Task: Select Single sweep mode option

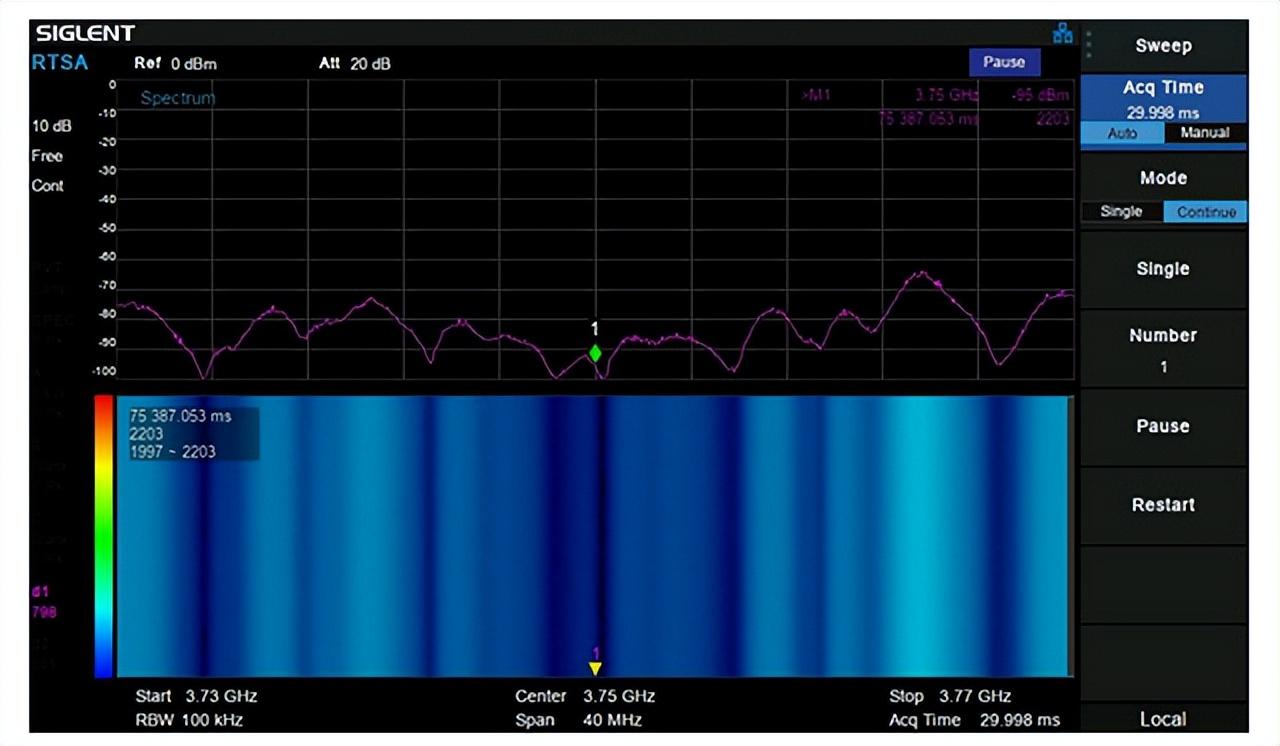Action: coord(1121,212)
